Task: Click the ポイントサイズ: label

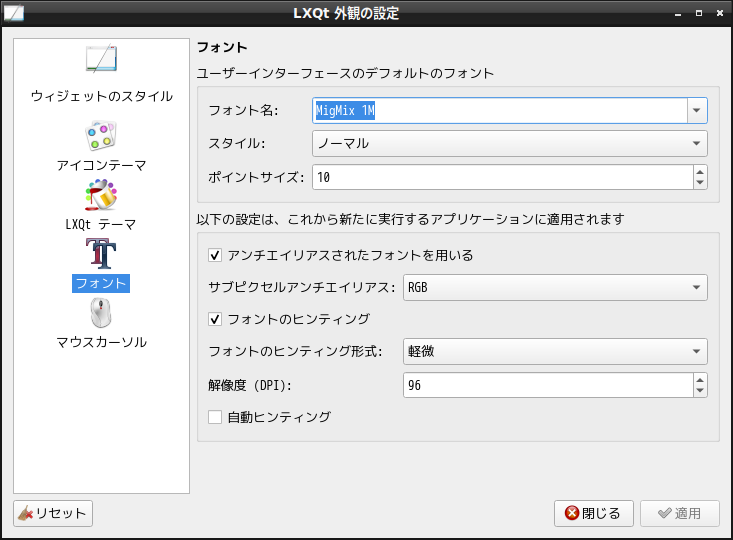Action: [257, 177]
